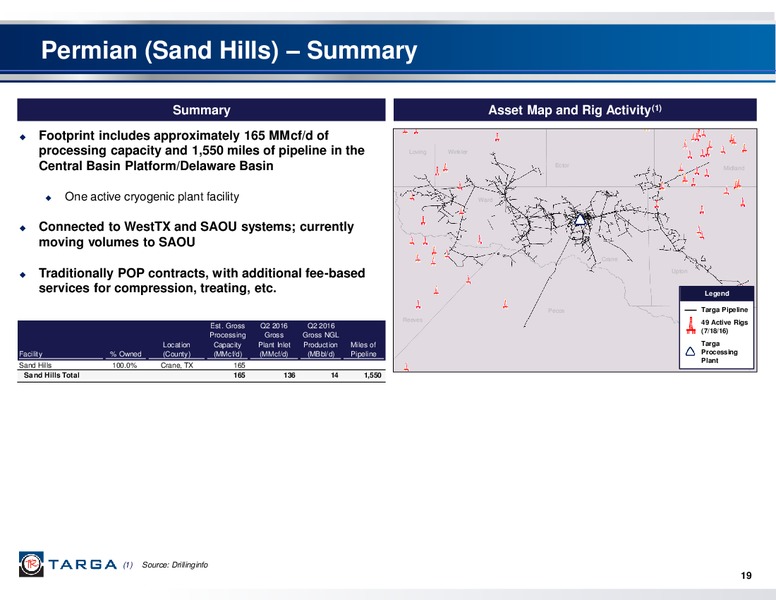The width and height of the screenshot is (776, 600).
Task: Click 'One active cryogenic plant facility' bullet
Action: click(151, 197)
